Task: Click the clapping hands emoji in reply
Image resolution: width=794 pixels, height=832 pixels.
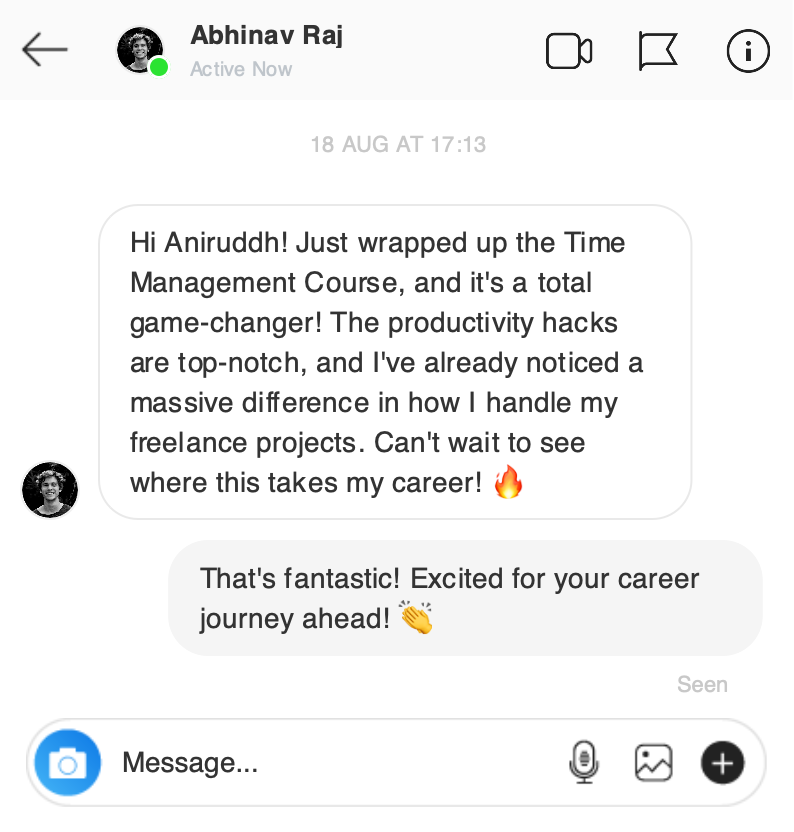Action: pos(417,617)
